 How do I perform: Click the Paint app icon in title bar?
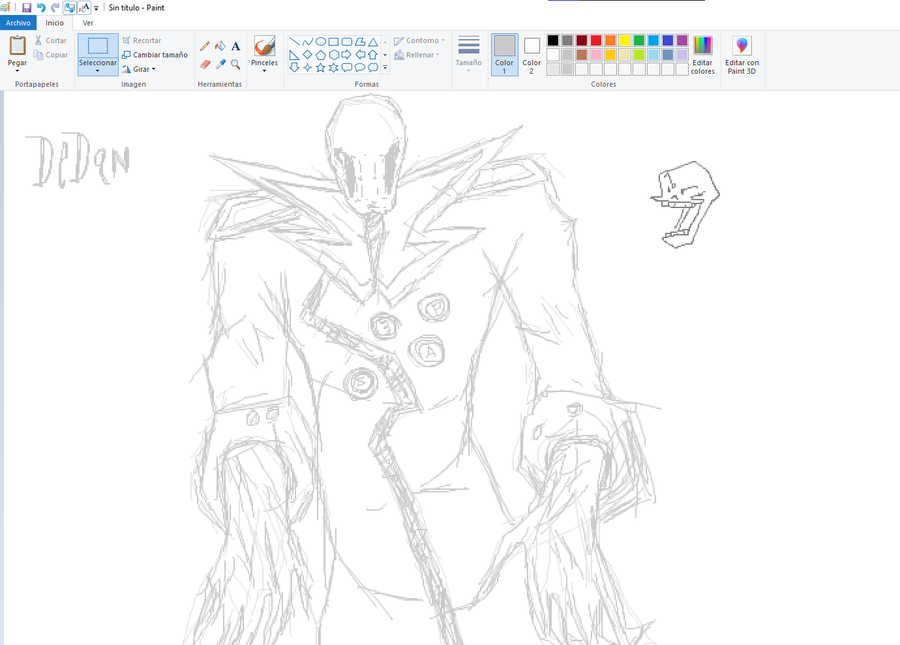[x=5, y=7]
